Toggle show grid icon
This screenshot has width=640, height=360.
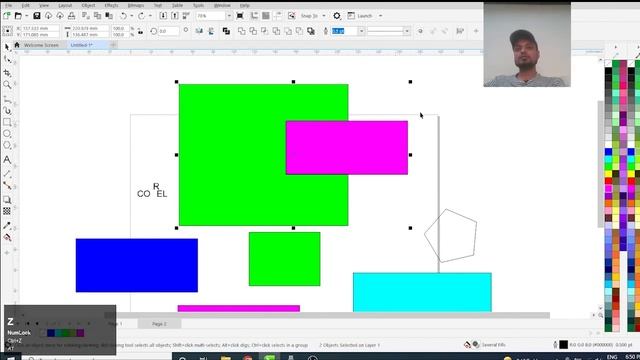point(266,16)
